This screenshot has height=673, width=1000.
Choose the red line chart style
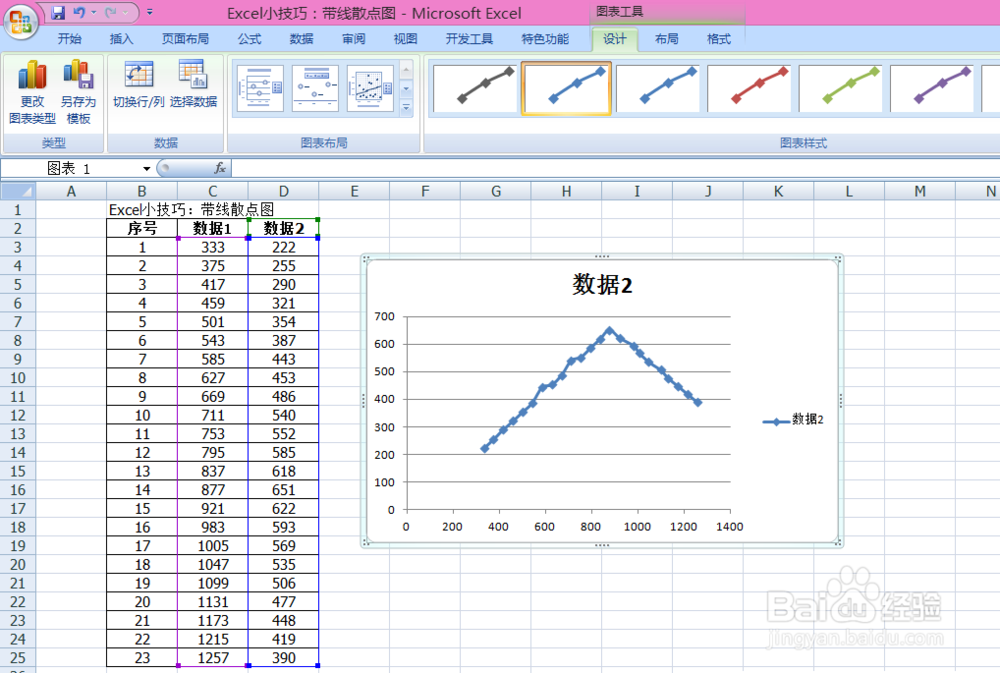[749, 88]
